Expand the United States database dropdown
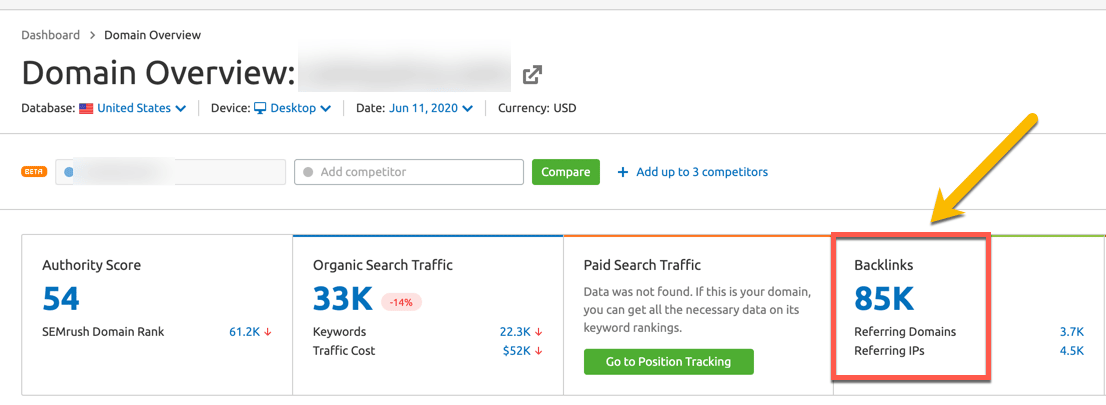Screen dimensions: 1106x405 141,108
